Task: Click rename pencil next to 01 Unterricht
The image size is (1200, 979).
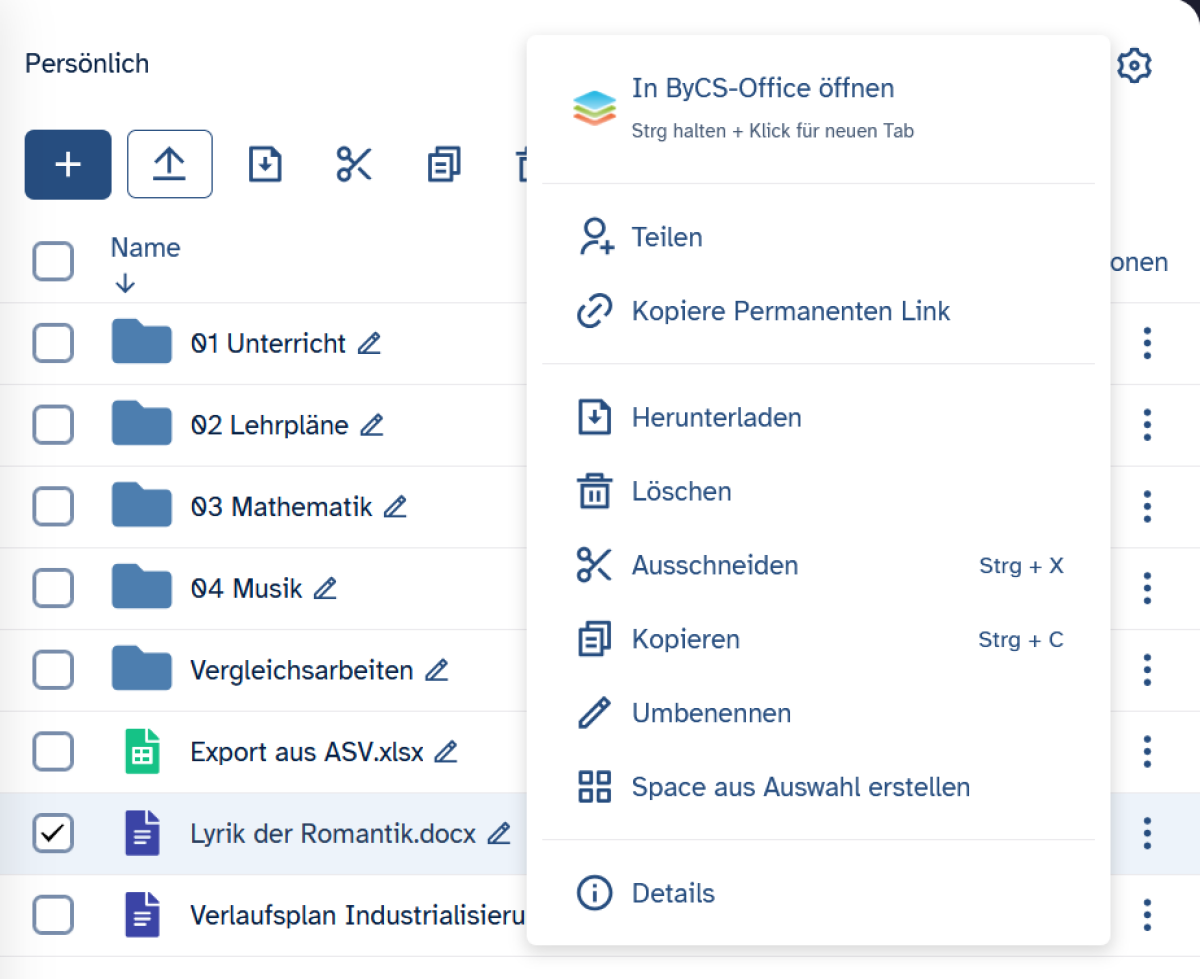Action: 369,344
